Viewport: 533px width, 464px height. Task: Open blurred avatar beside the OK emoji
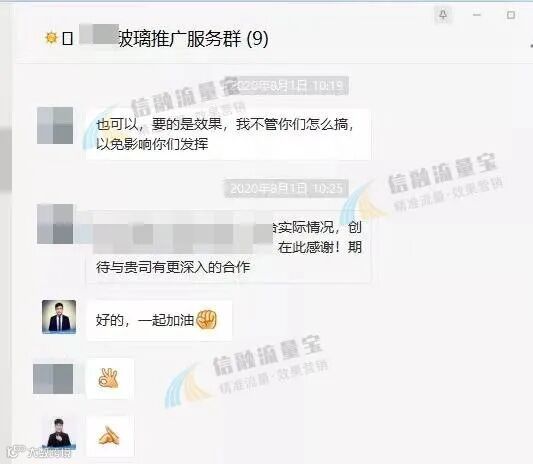point(53,379)
